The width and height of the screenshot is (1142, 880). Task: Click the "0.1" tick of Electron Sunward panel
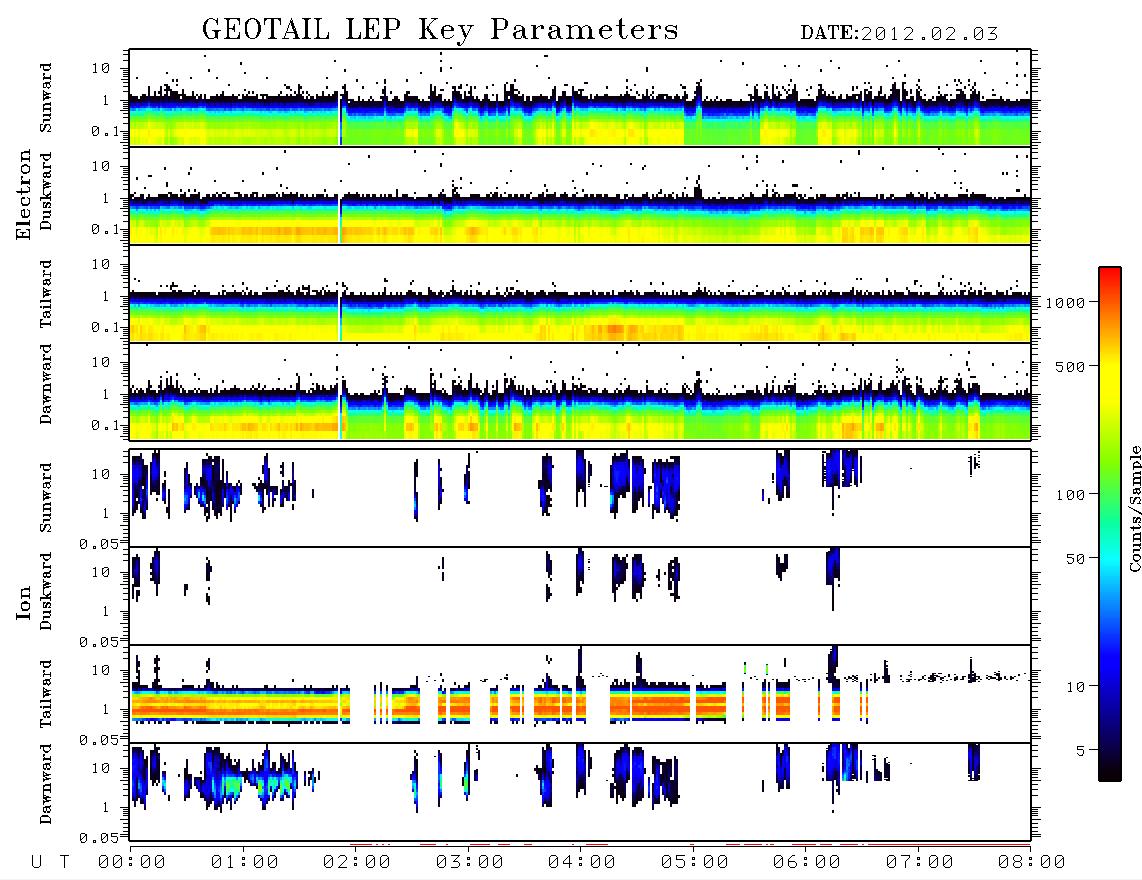(104, 132)
